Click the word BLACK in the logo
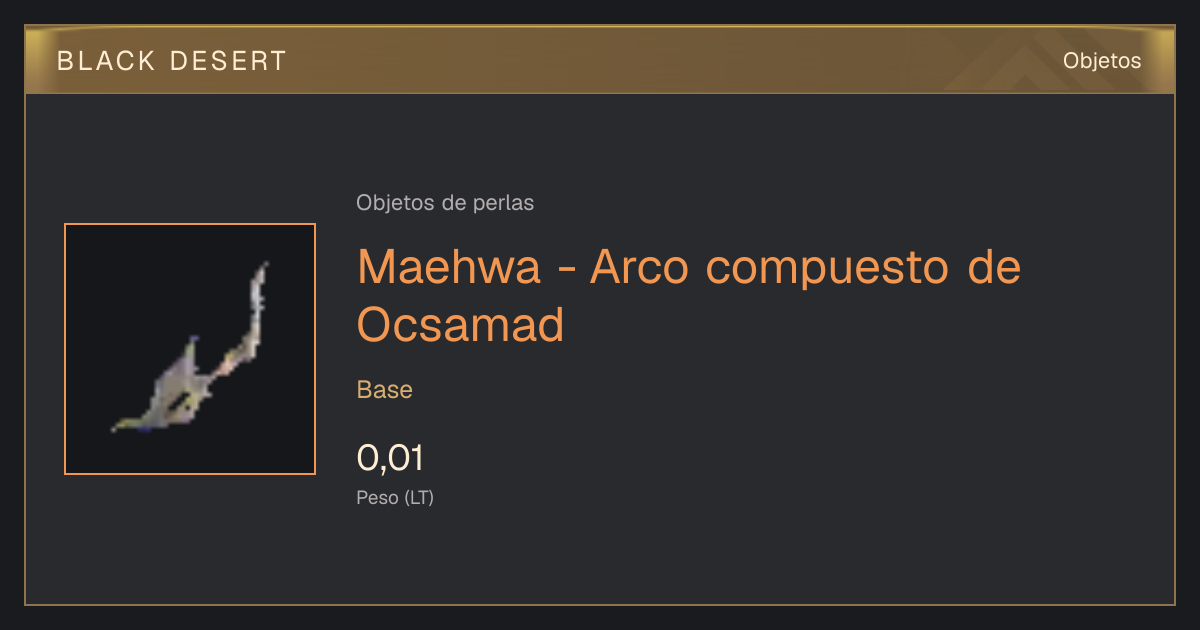The width and height of the screenshot is (1200, 630). pos(106,61)
